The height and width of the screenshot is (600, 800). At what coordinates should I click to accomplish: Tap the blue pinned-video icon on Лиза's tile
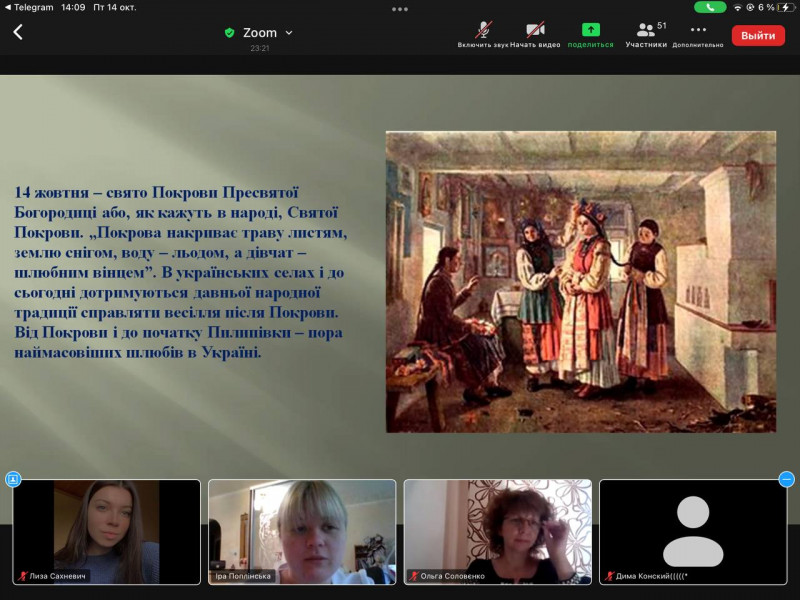coord(13,479)
